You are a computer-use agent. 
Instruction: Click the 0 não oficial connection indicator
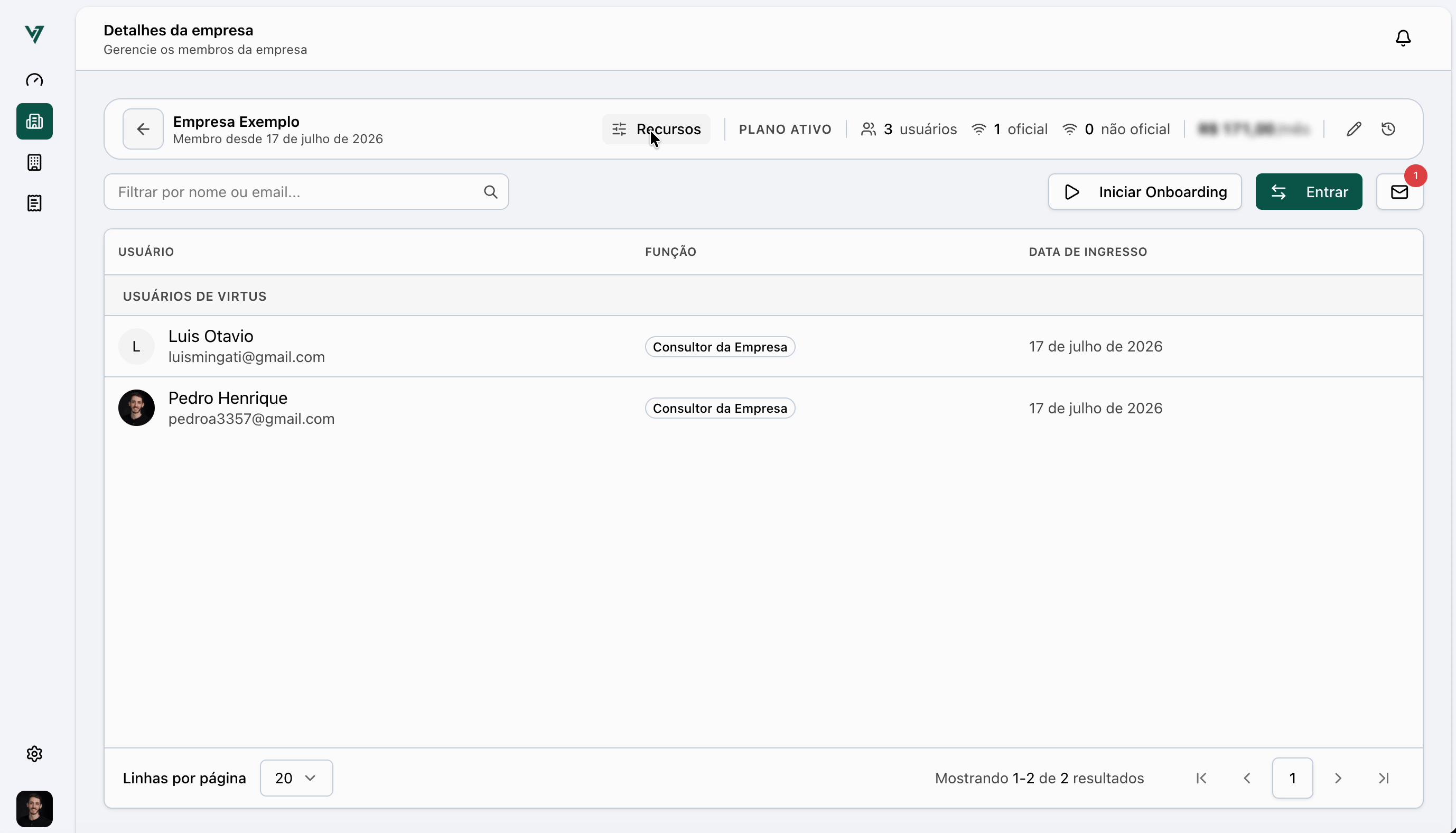point(1116,129)
